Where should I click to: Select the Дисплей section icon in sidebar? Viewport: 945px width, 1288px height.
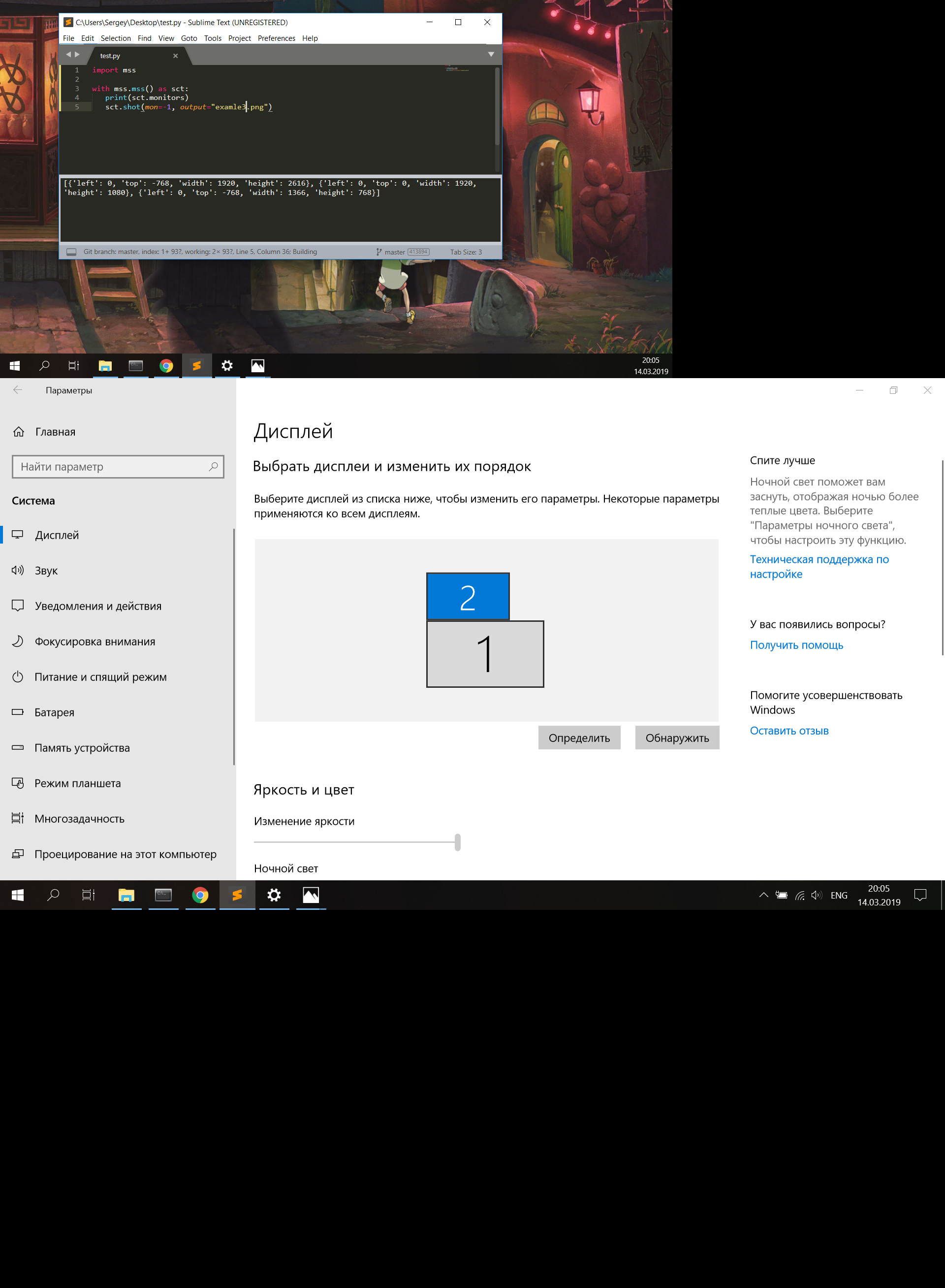click(19, 534)
